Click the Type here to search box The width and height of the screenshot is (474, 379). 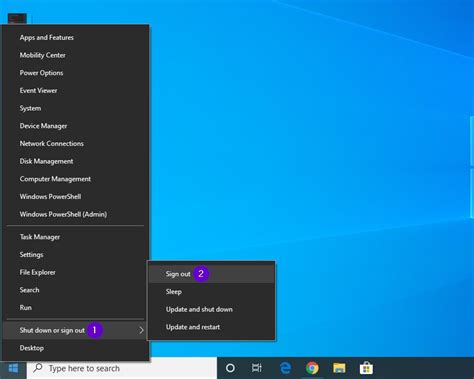pyautogui.click(x=122, y=368)
